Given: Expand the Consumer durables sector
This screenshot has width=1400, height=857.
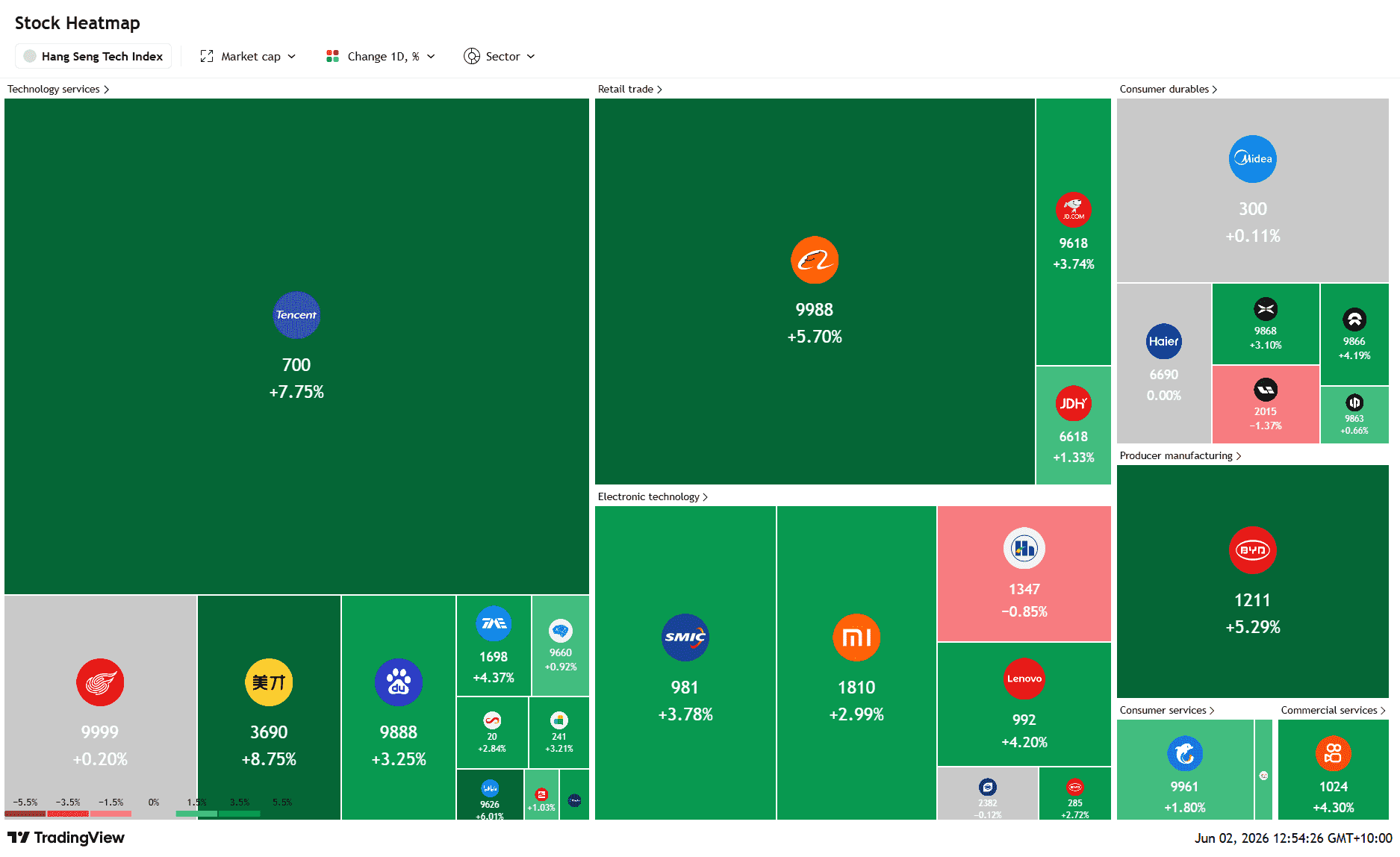Looking at the screenshot, I should point(1169,89).
